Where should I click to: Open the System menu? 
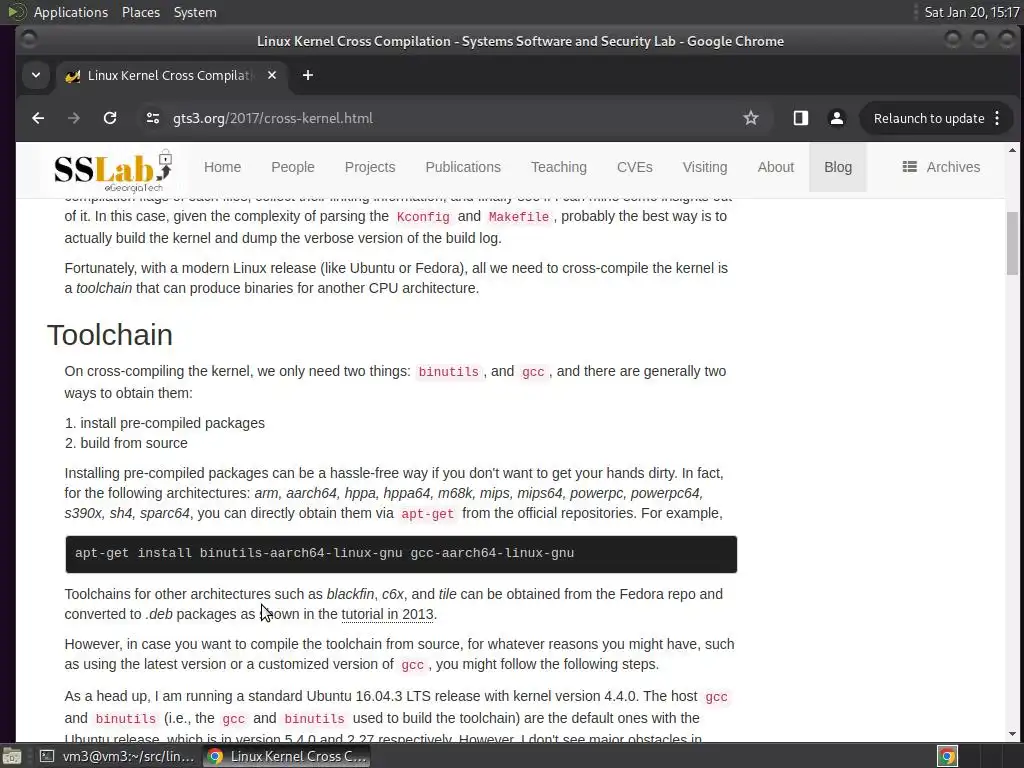[195, 12]
